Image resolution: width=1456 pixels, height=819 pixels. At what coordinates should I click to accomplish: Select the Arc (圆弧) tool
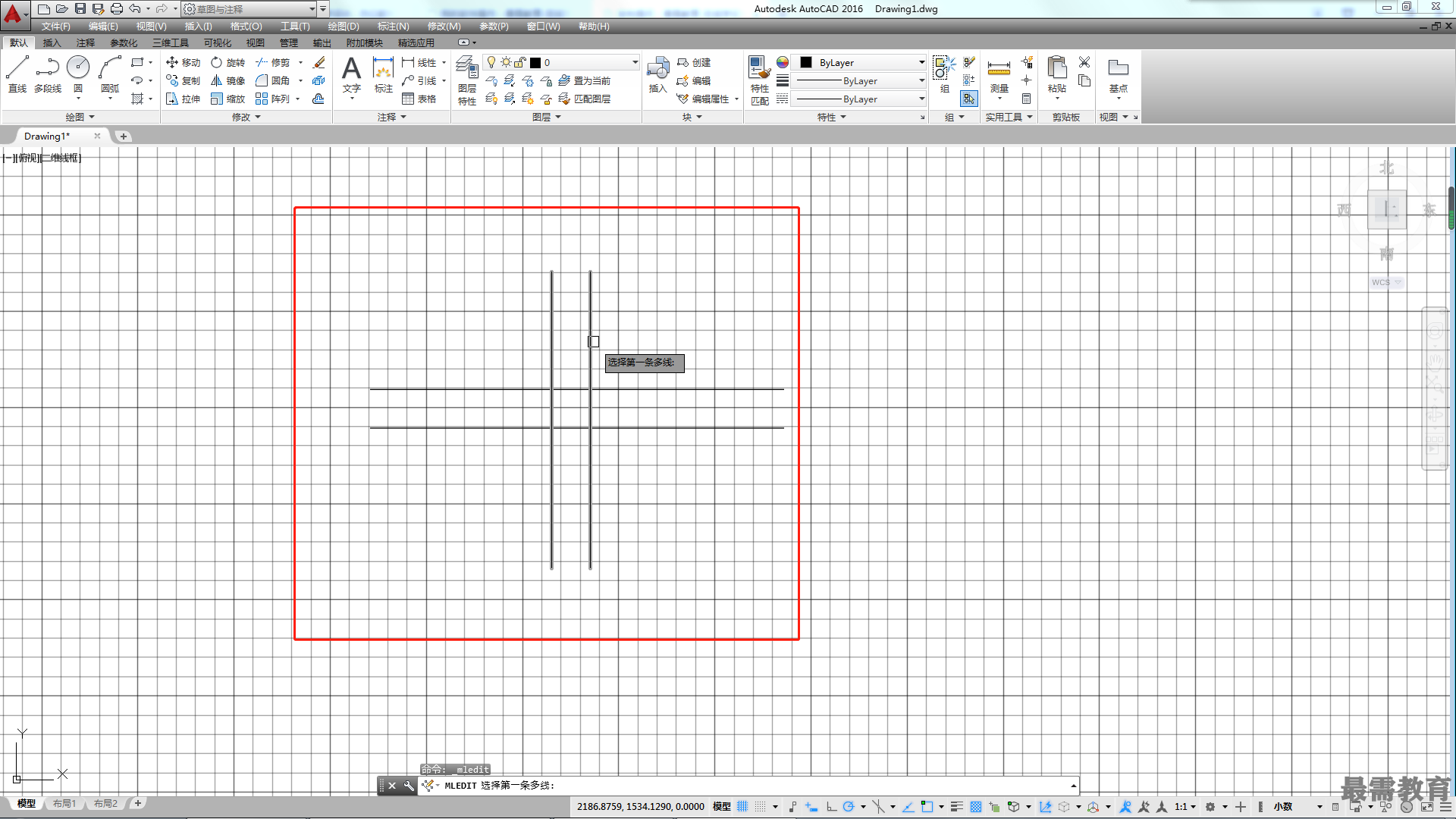tap(110, 74)
